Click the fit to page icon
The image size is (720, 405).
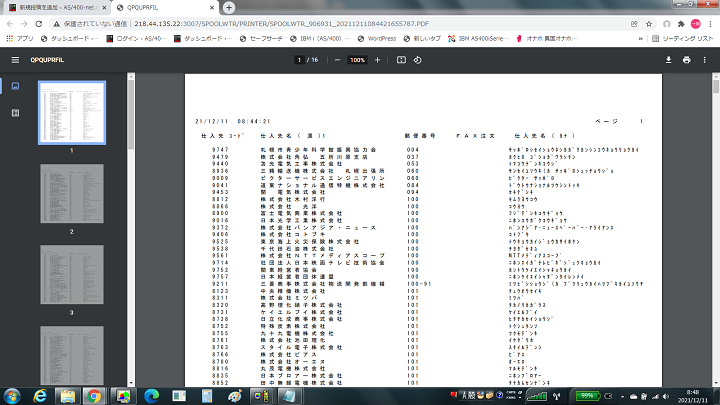click(x=401, y=60)
